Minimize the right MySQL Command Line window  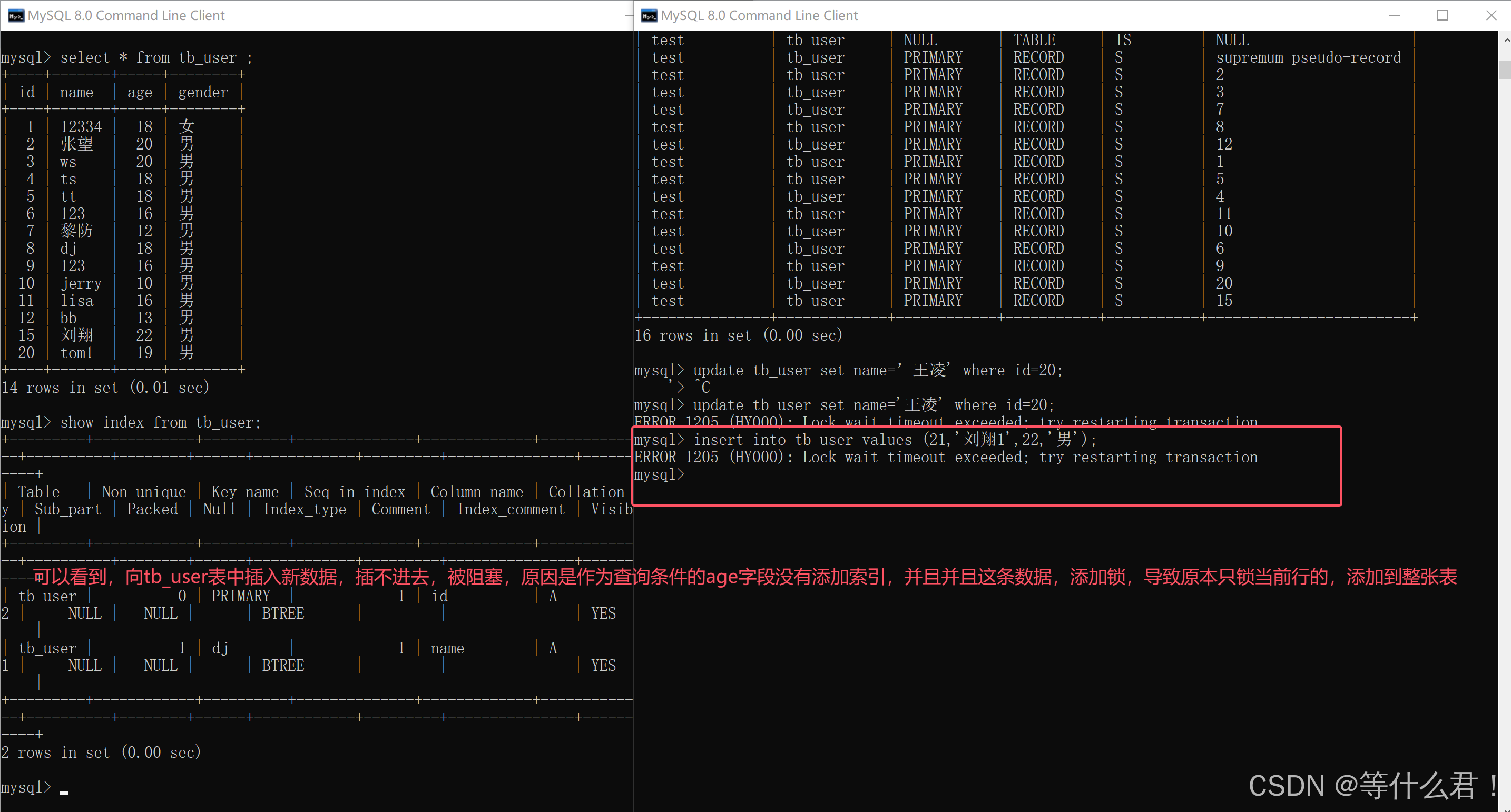coord(1394,15)
